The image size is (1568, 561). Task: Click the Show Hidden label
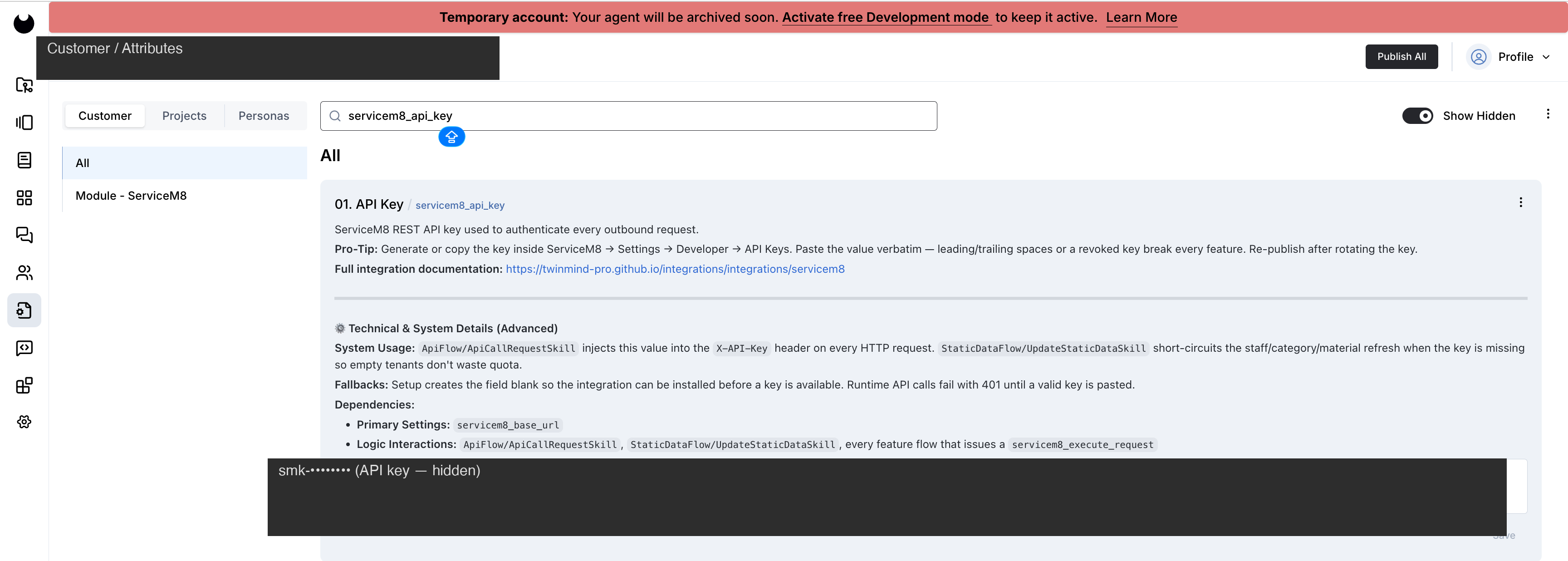1479,116
